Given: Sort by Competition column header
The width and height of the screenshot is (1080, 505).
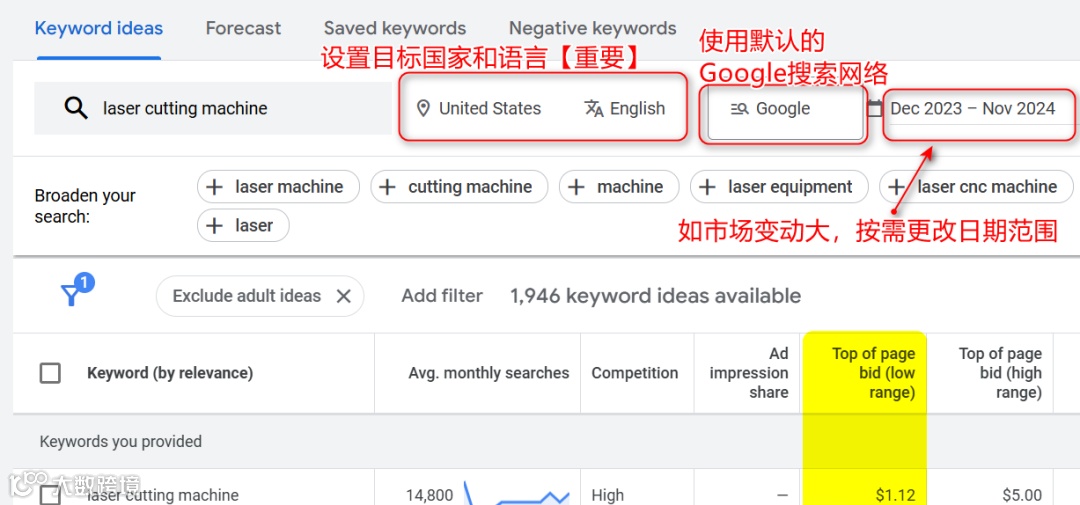Looking at the screenshot, I should click(634, 373).
